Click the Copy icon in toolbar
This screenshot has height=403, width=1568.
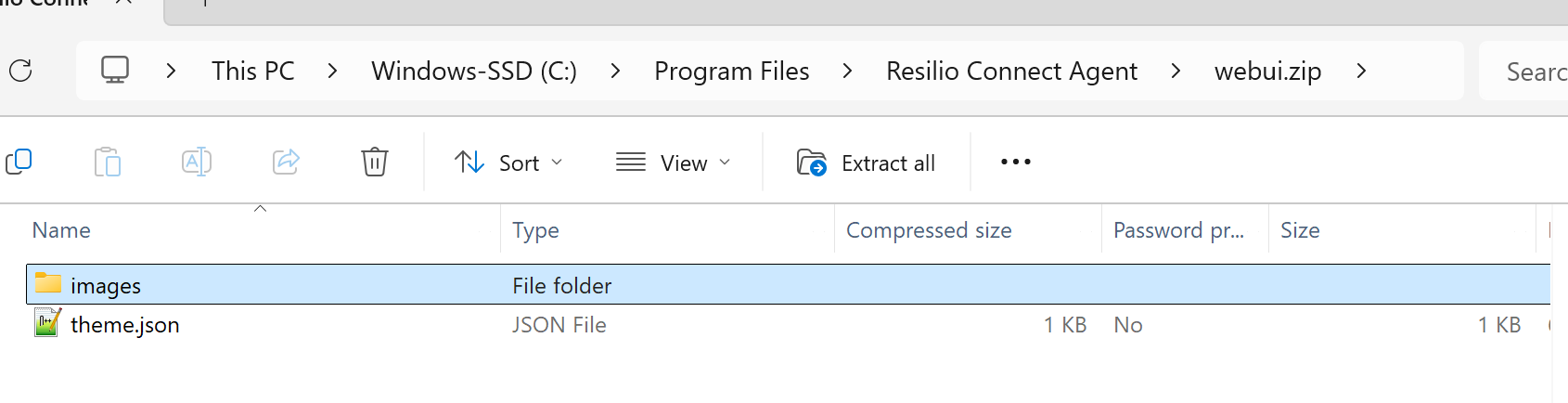(19, 162)
